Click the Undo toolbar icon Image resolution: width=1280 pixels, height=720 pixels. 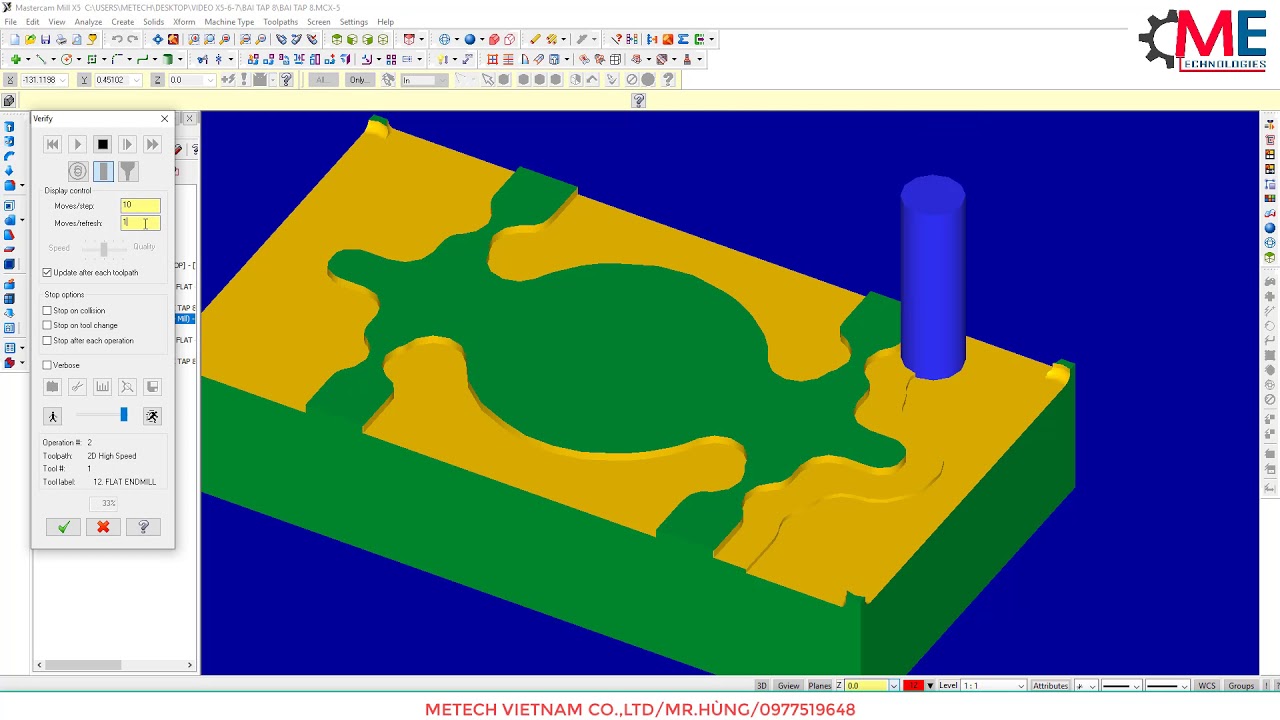117,40
